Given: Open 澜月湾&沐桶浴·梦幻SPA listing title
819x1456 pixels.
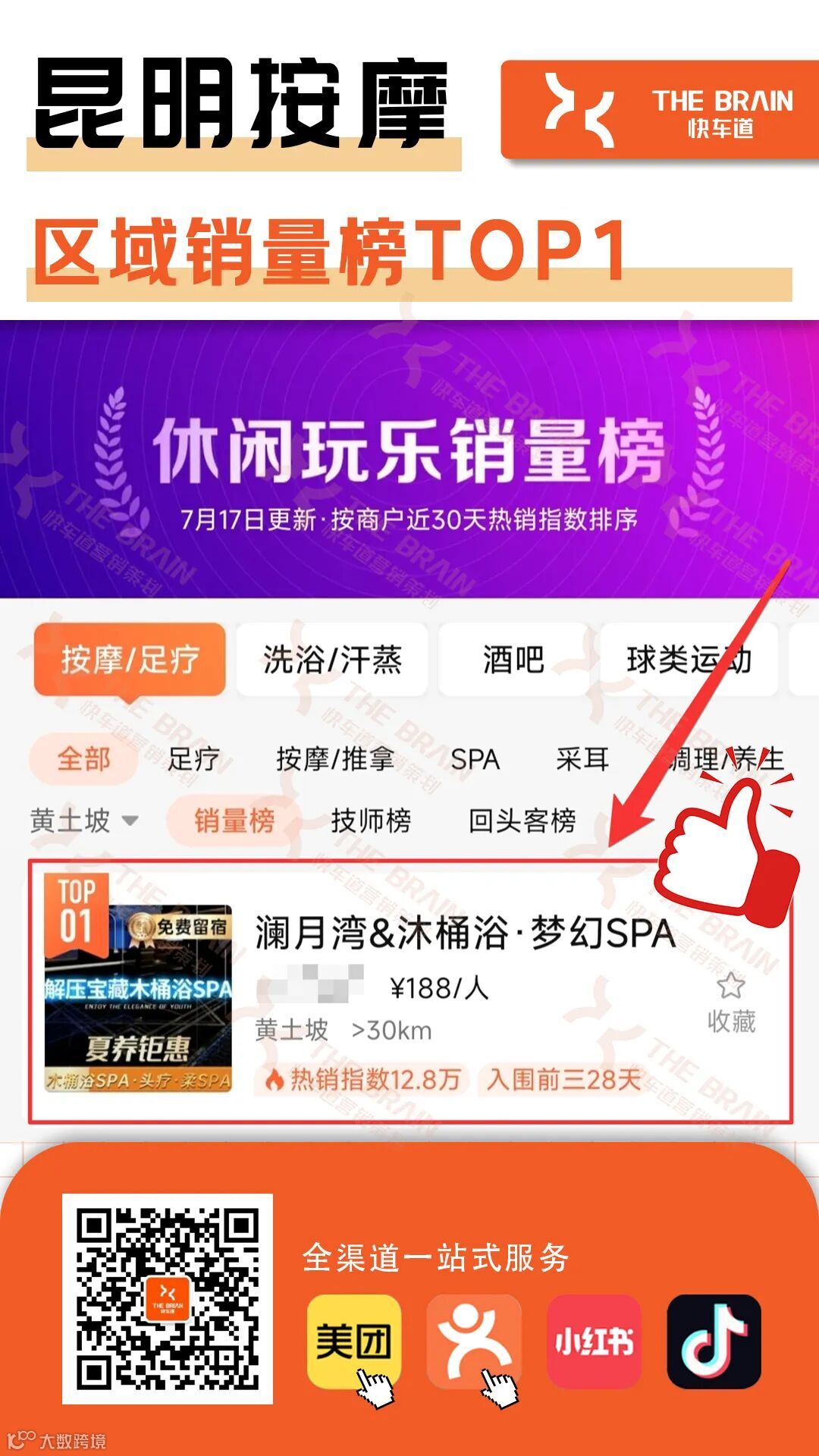Looking at the screenshot, I should pos(465,933).
